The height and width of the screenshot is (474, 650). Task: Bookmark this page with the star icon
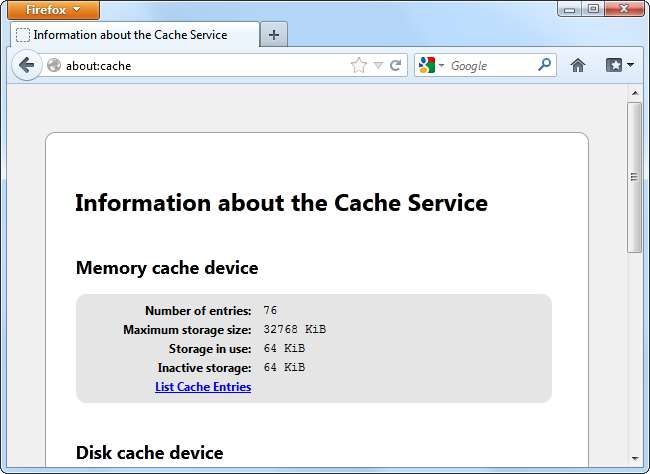(359, 66)
